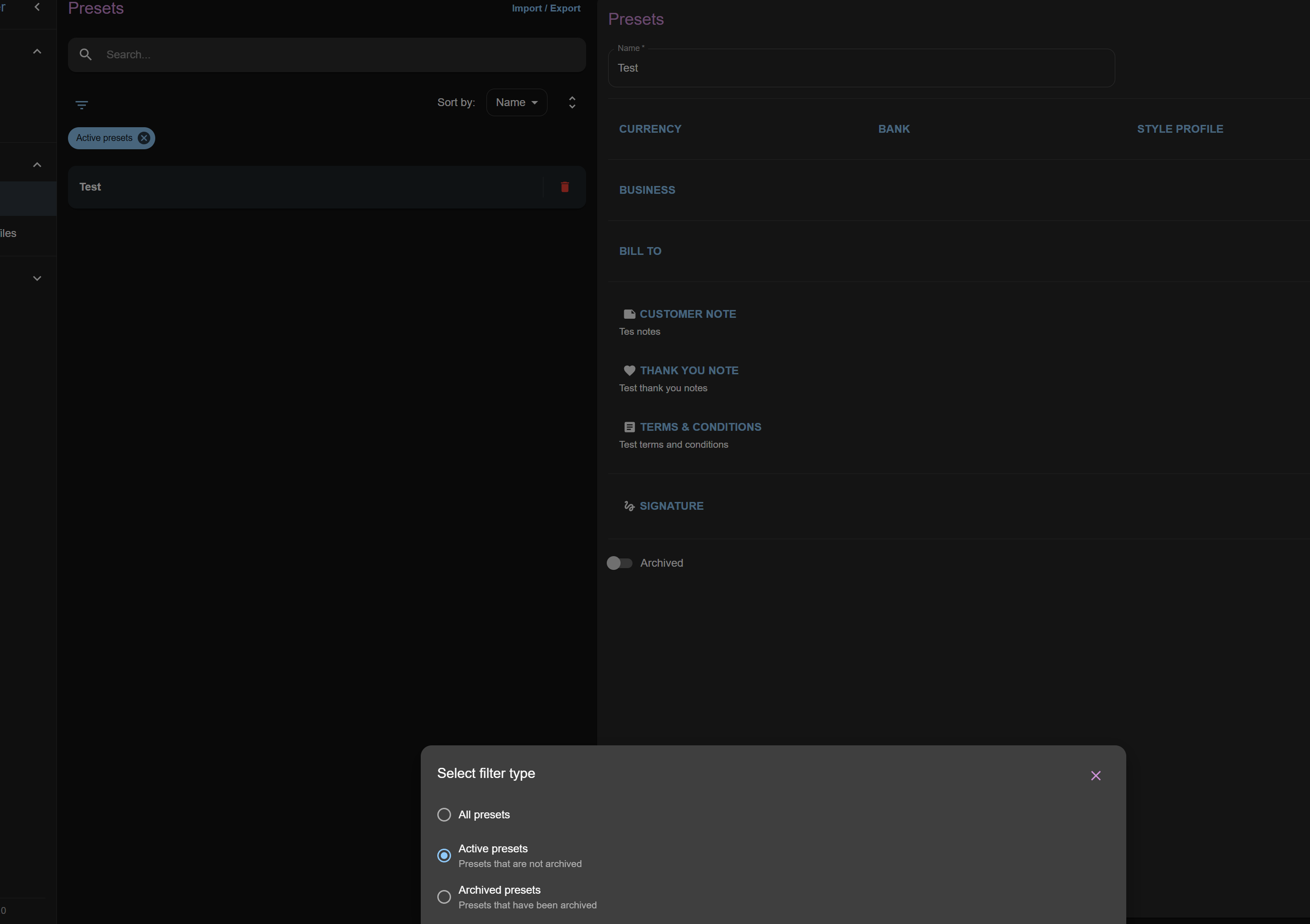The height and width of the screenshot is (924, 1310).
Task: Click the Terms & Conditions heading
Action: point(700,427)
